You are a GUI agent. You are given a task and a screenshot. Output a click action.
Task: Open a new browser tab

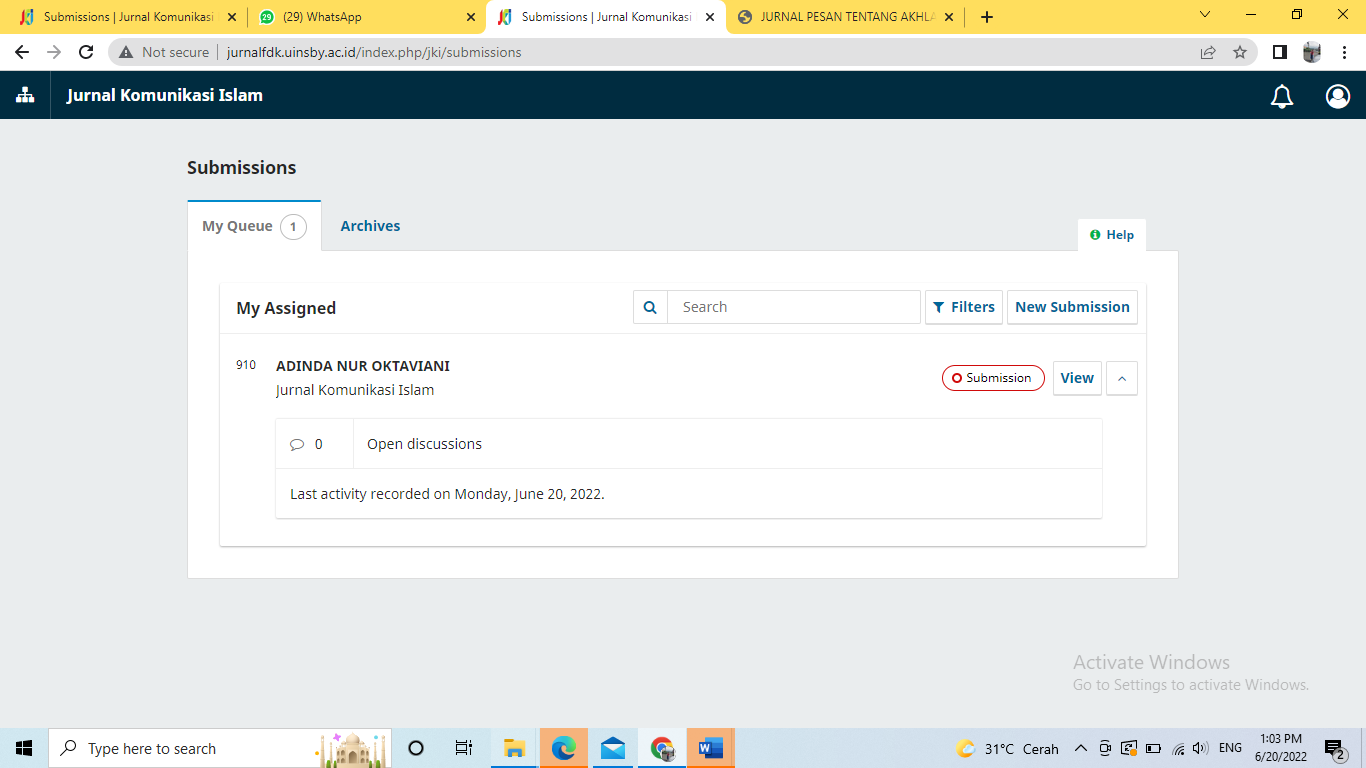coord(987,17)
